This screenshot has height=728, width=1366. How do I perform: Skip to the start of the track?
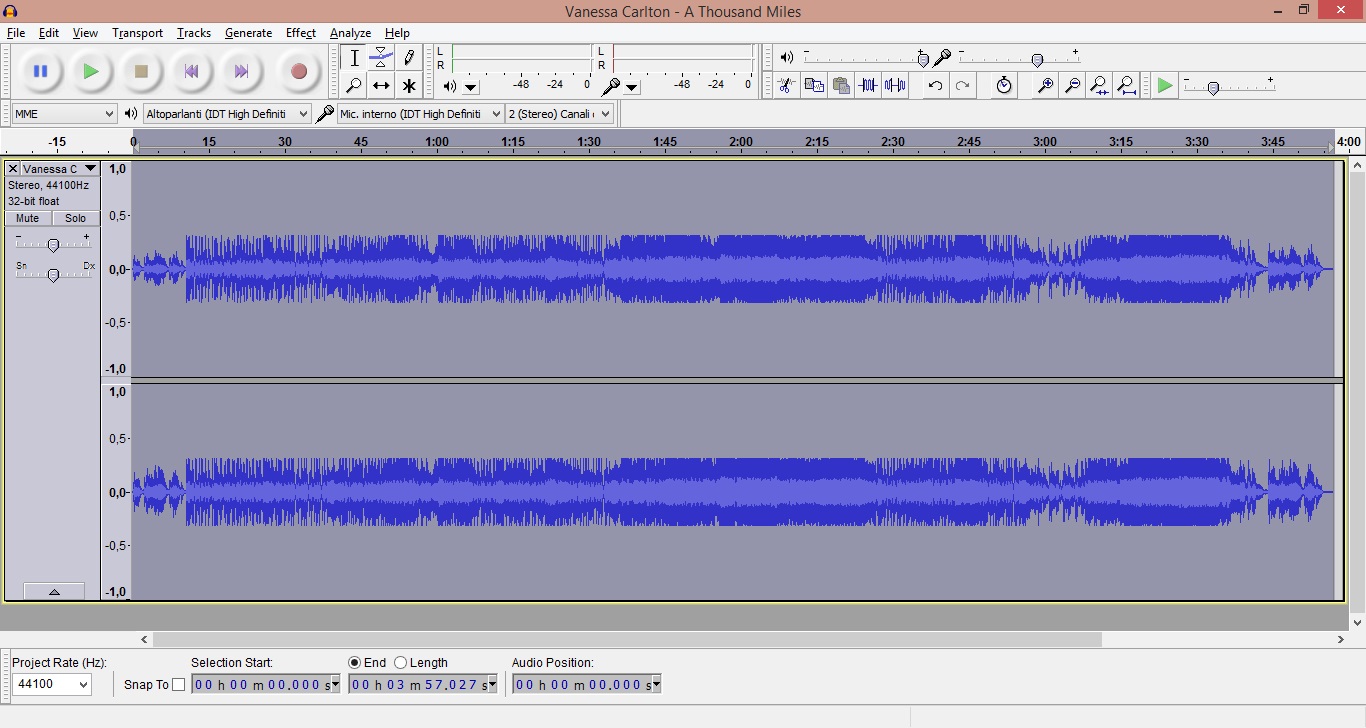tap(191, 71)
